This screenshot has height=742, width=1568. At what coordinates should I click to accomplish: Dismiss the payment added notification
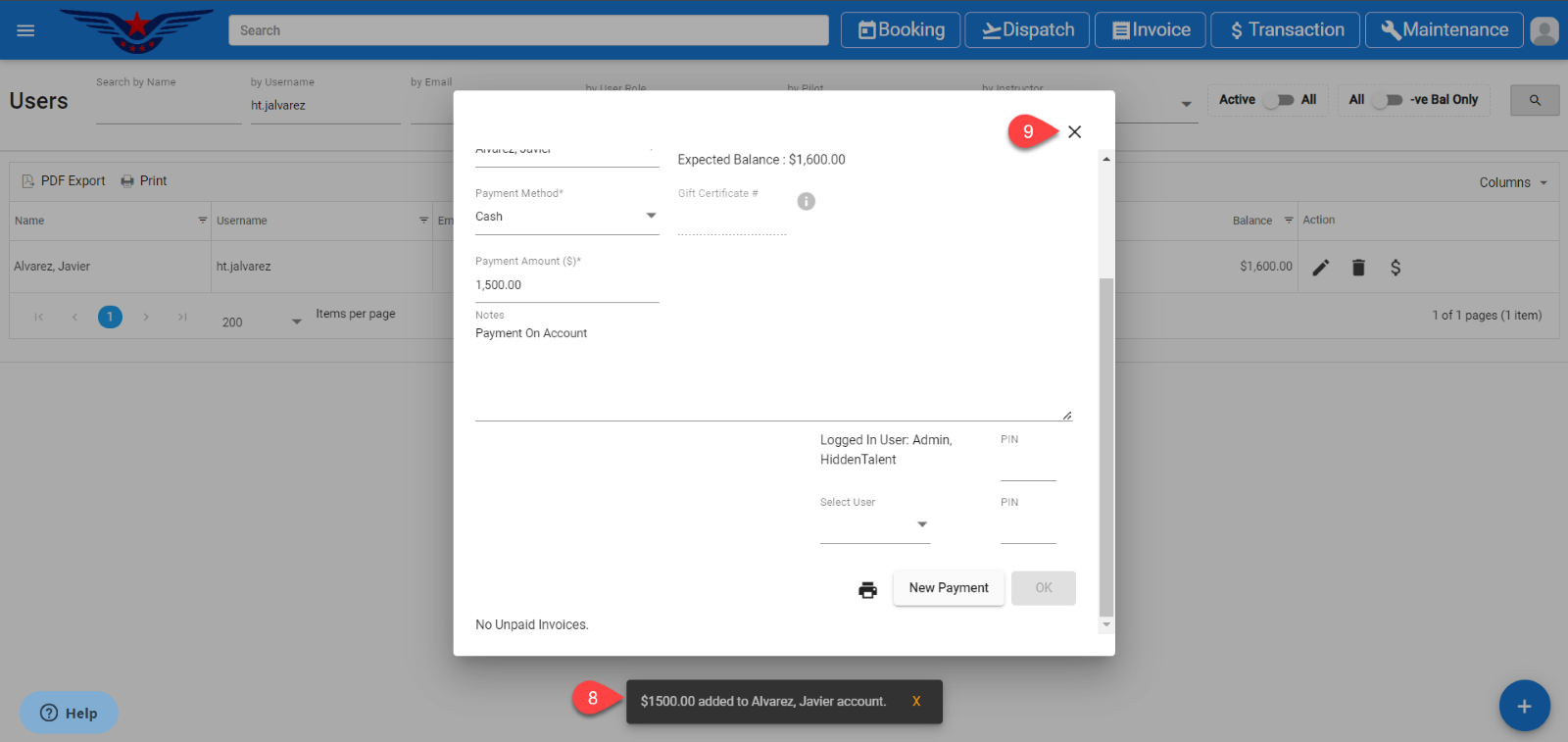pos(916,702)
